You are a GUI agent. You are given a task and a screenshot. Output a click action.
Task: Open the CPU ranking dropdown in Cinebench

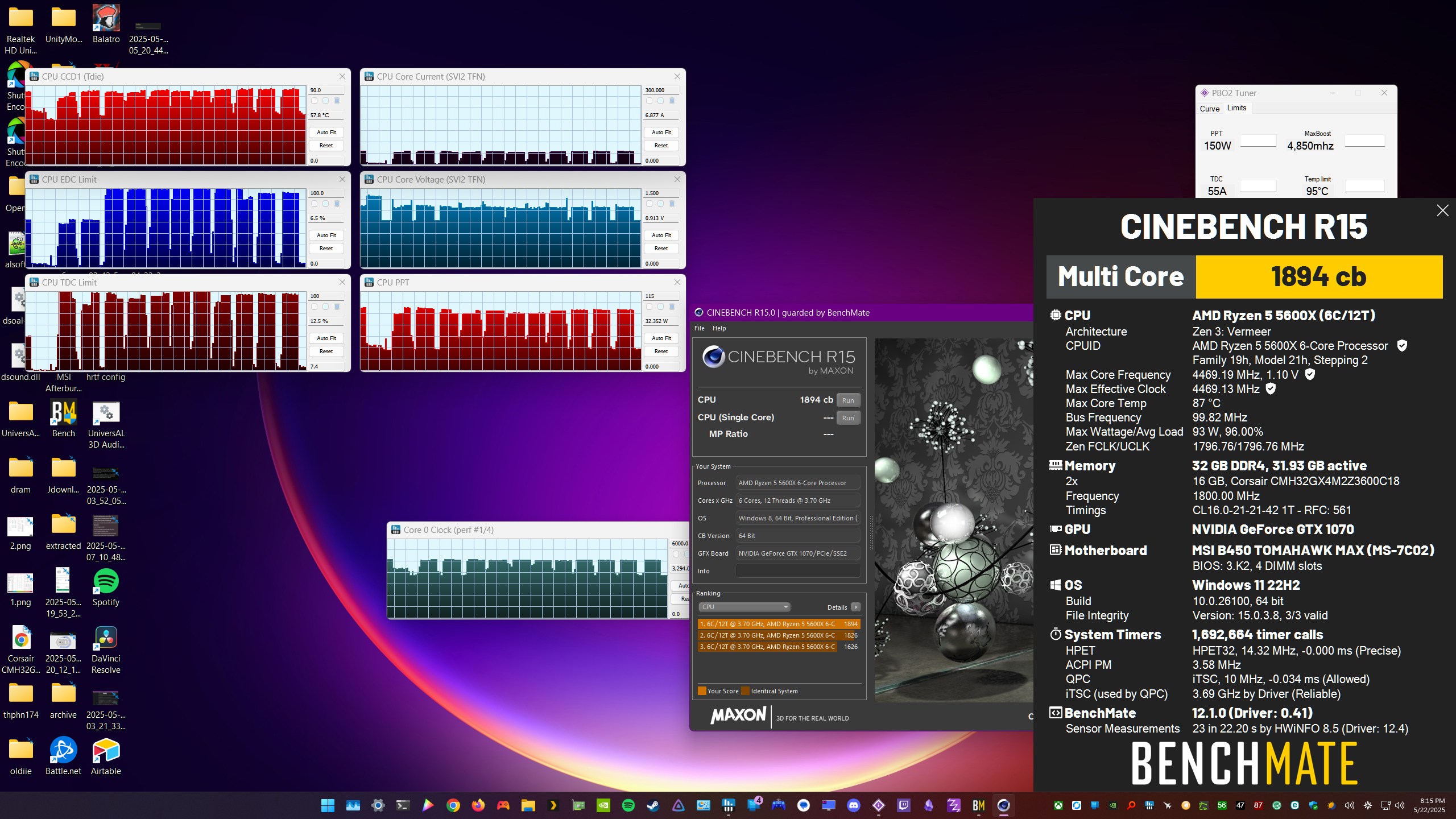coord(744,607)
